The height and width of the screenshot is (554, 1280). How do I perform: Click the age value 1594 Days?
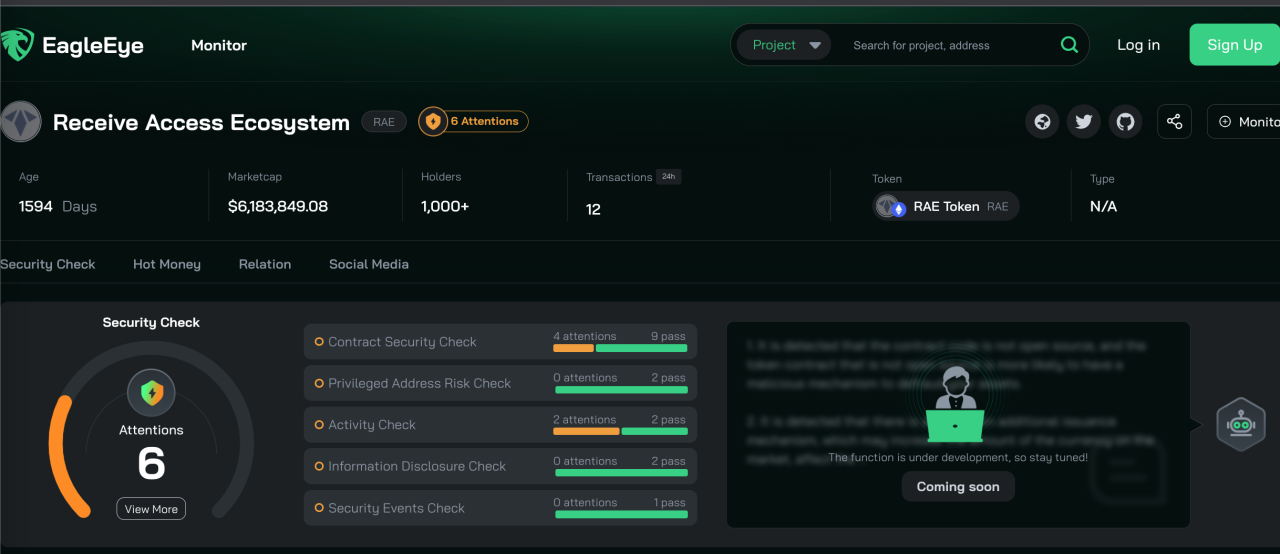coord(58,207)
